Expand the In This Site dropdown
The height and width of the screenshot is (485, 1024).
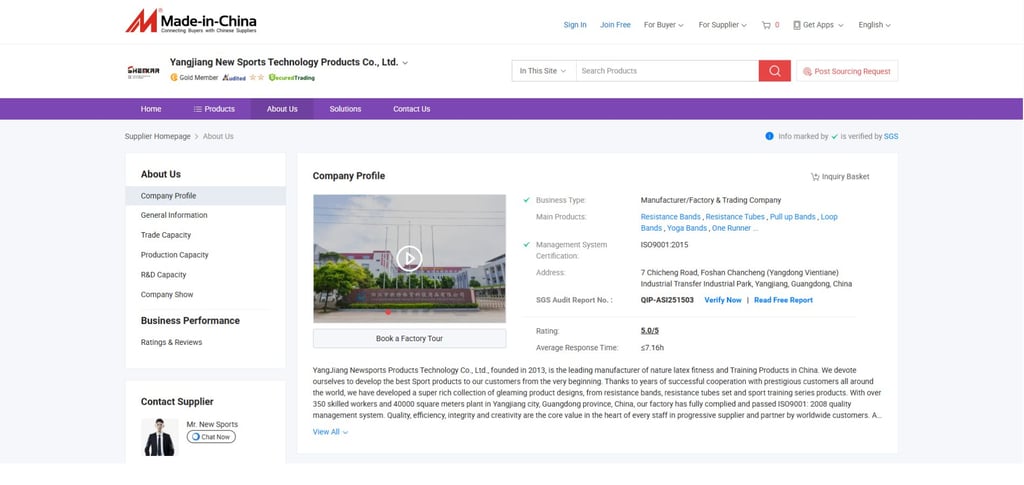pos(543,71)
